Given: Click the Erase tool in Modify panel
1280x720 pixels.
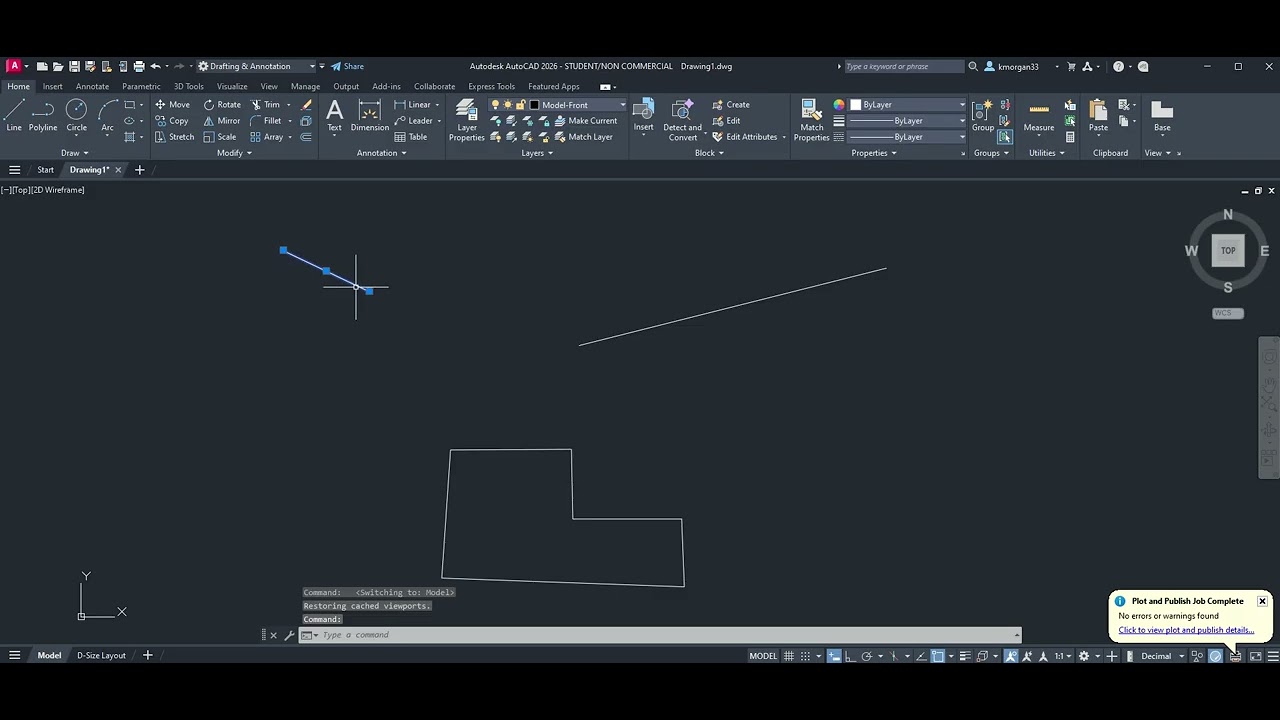Looking at the screenshot, I should [306, 104].
